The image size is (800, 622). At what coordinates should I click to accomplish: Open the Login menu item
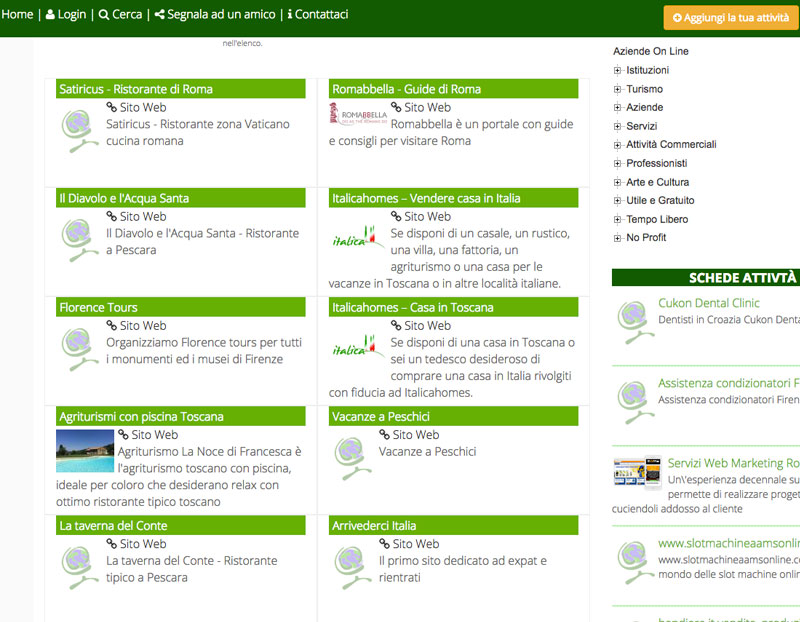[x=66, y=14]
